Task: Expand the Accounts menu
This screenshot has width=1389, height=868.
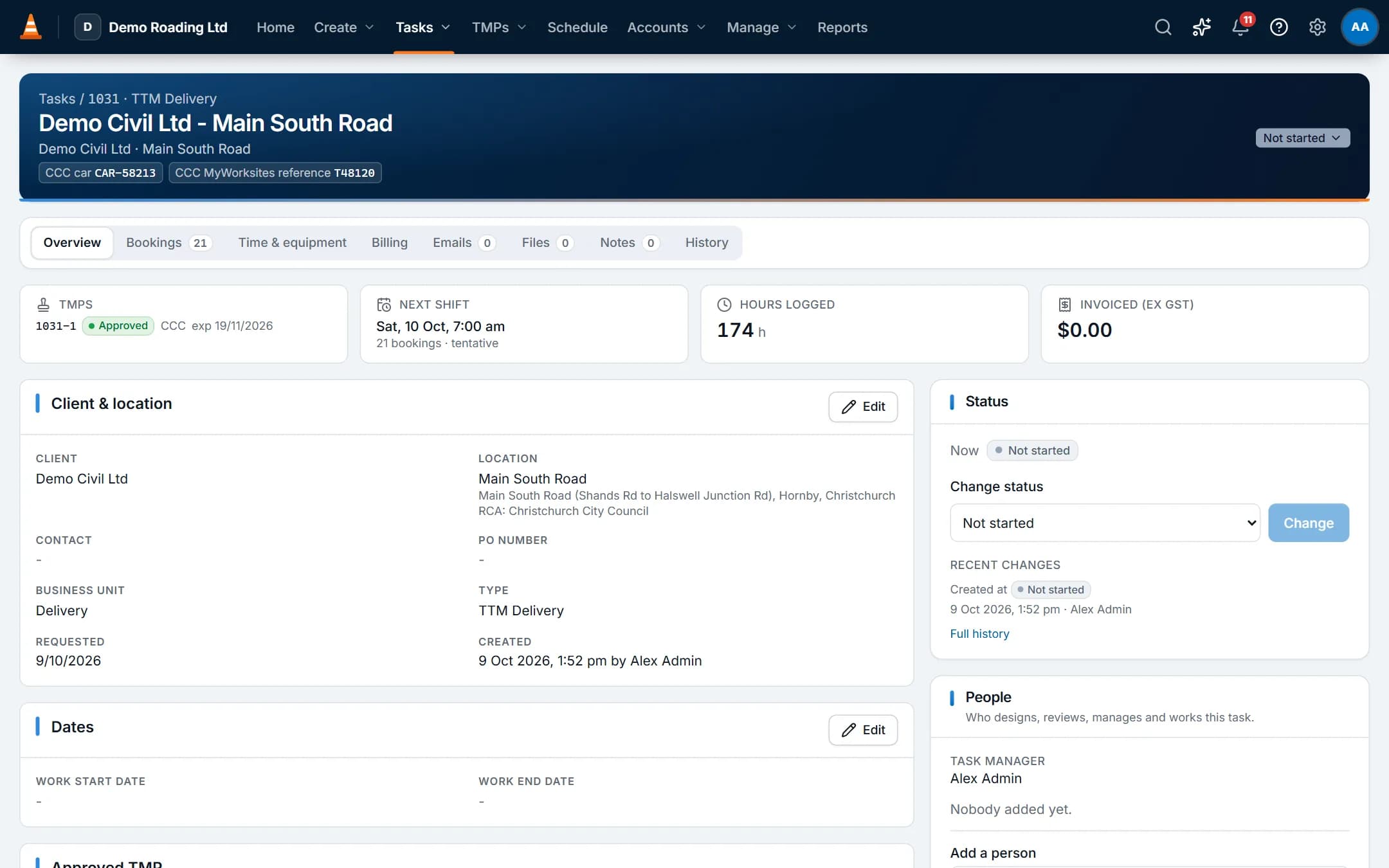Action: [666, 27]
